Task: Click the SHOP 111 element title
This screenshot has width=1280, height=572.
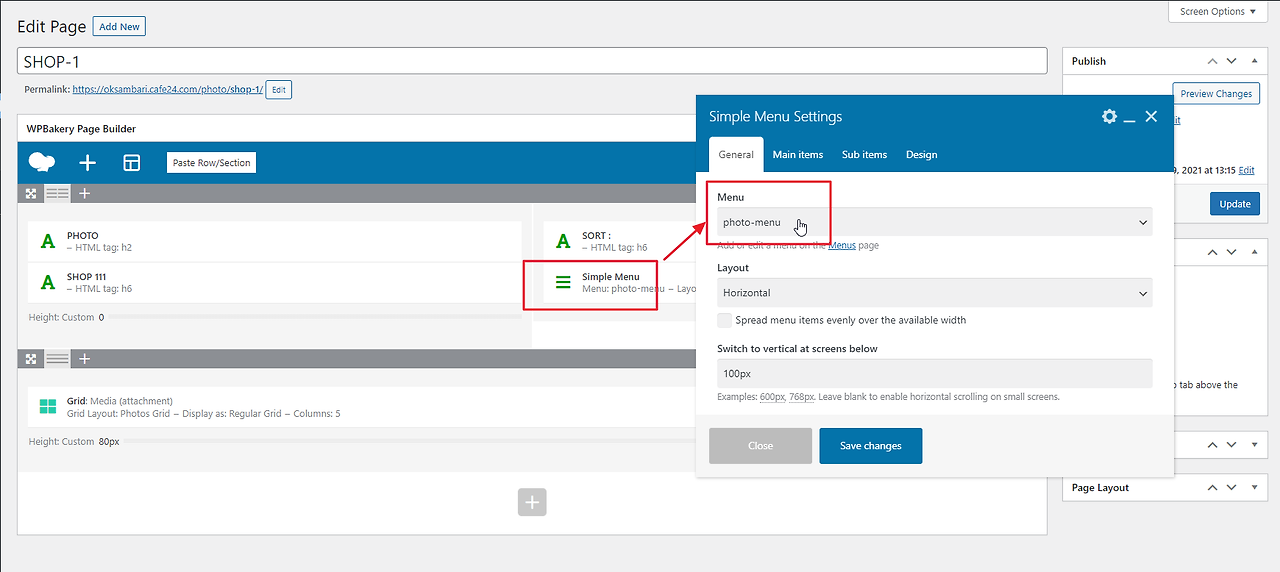Action: click(x=86, y=277)
